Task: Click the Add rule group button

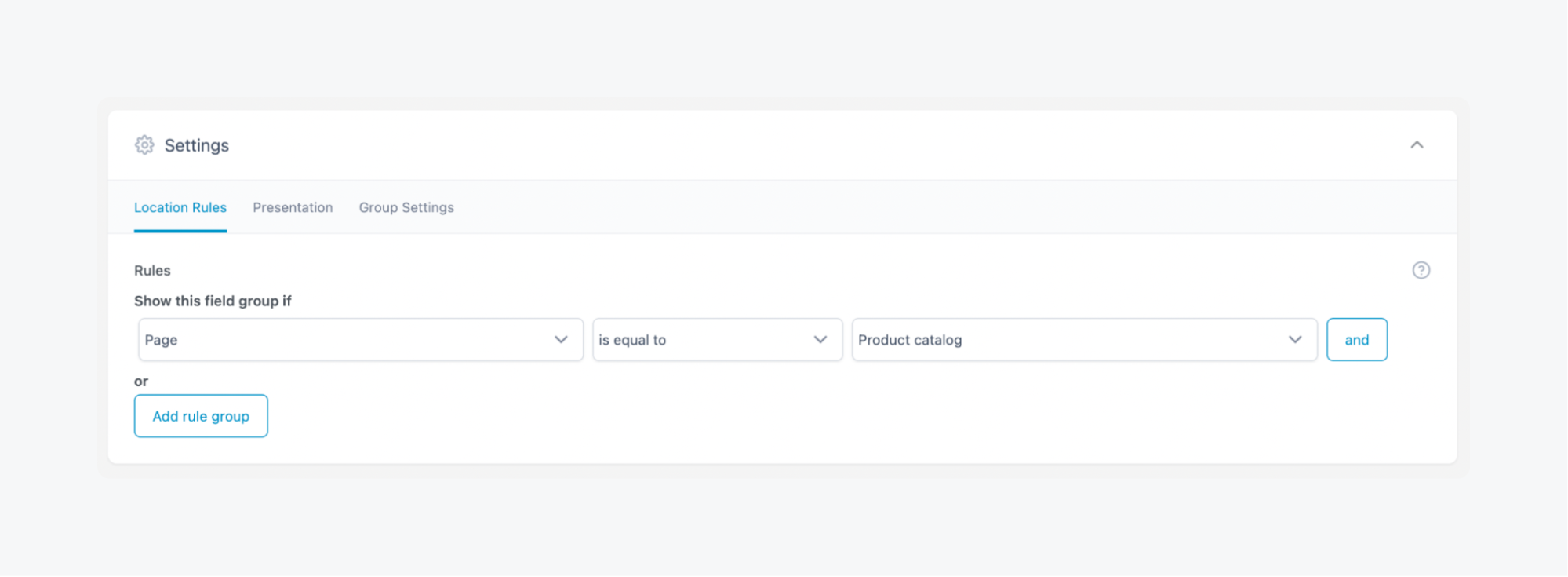Action: click(201, 416)
